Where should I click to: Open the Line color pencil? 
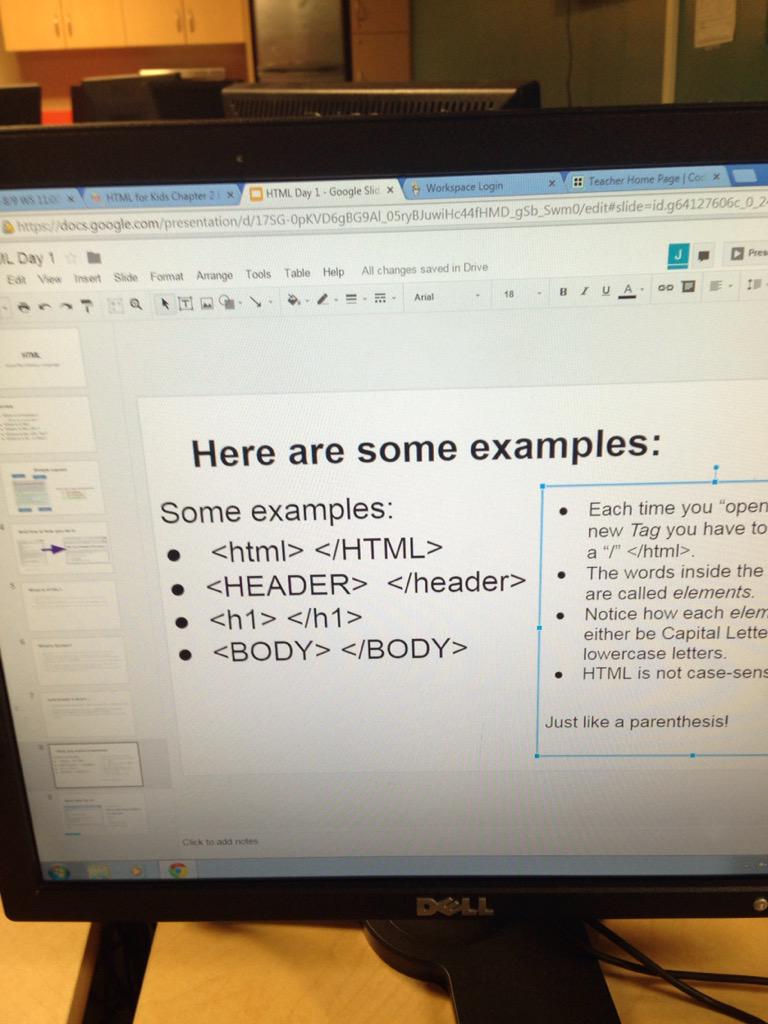322,299
